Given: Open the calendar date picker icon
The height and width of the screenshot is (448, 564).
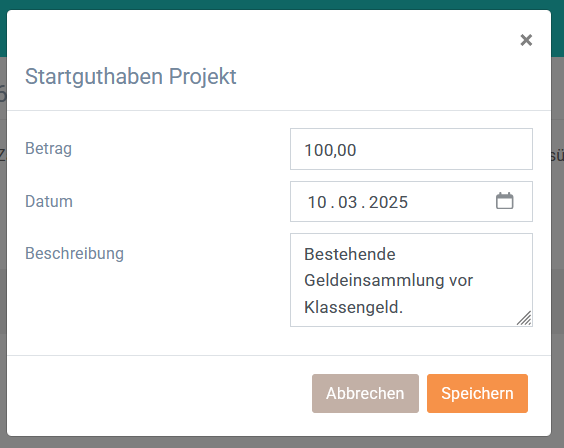Looking at the screenshot, I should click(x=505, y=201).
